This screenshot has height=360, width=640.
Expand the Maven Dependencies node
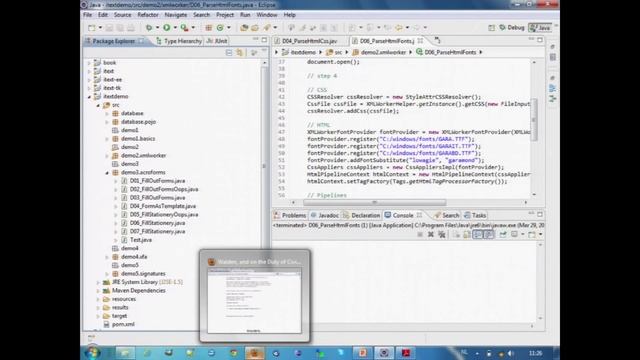tap(98, 291)
